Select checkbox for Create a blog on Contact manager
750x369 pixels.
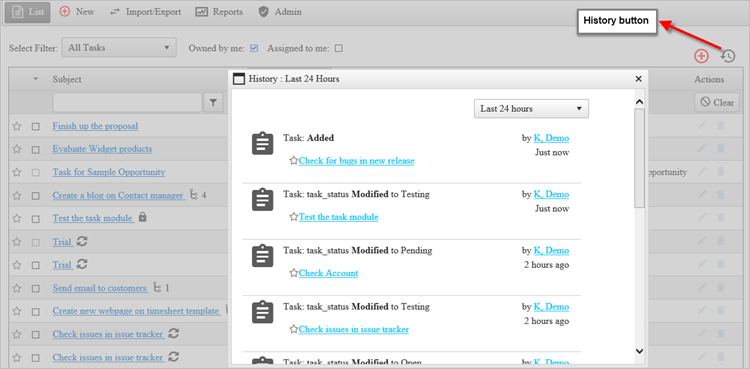[x=35, y=196]
